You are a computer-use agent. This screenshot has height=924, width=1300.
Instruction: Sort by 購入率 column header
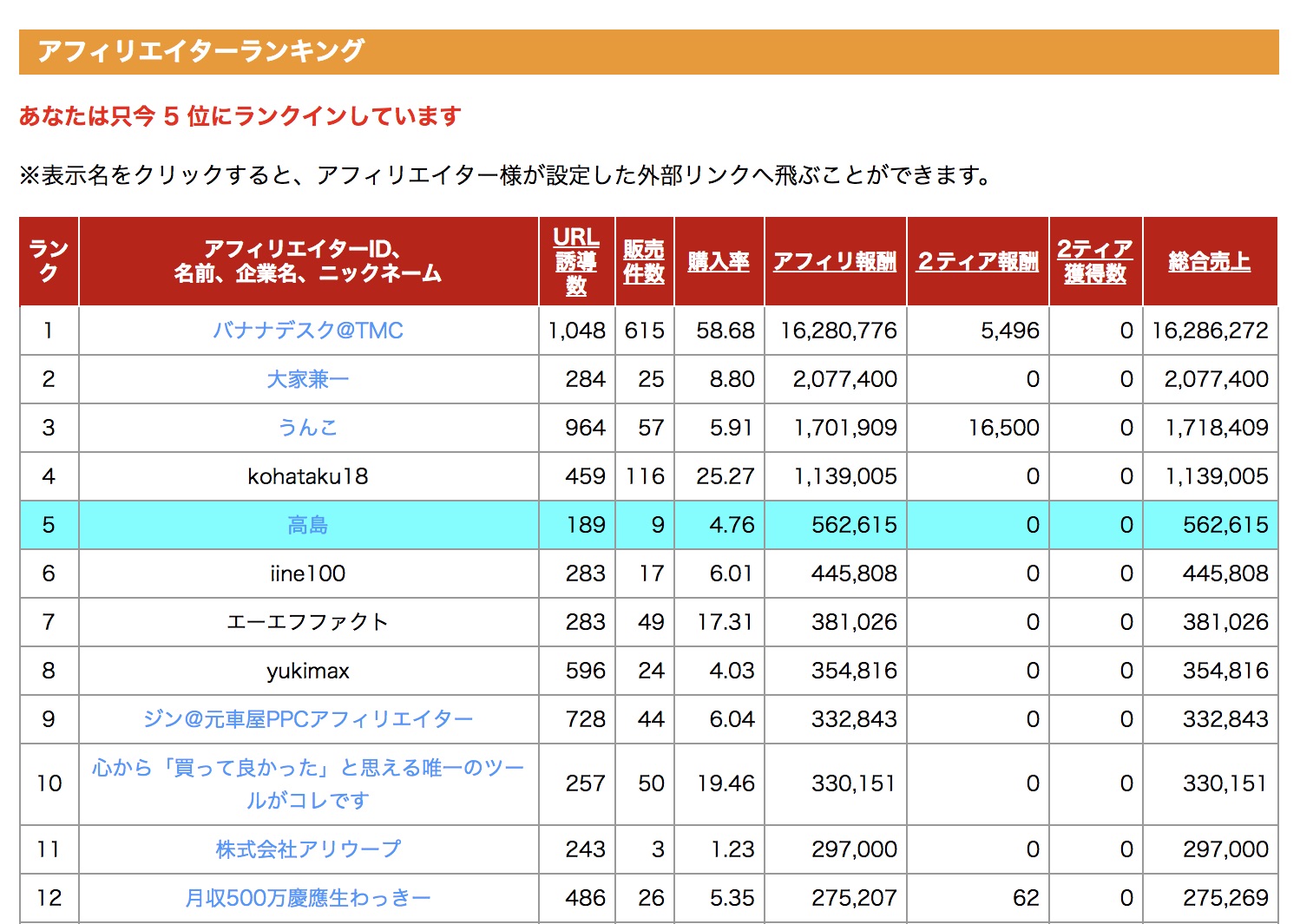[x=719, y=261]
